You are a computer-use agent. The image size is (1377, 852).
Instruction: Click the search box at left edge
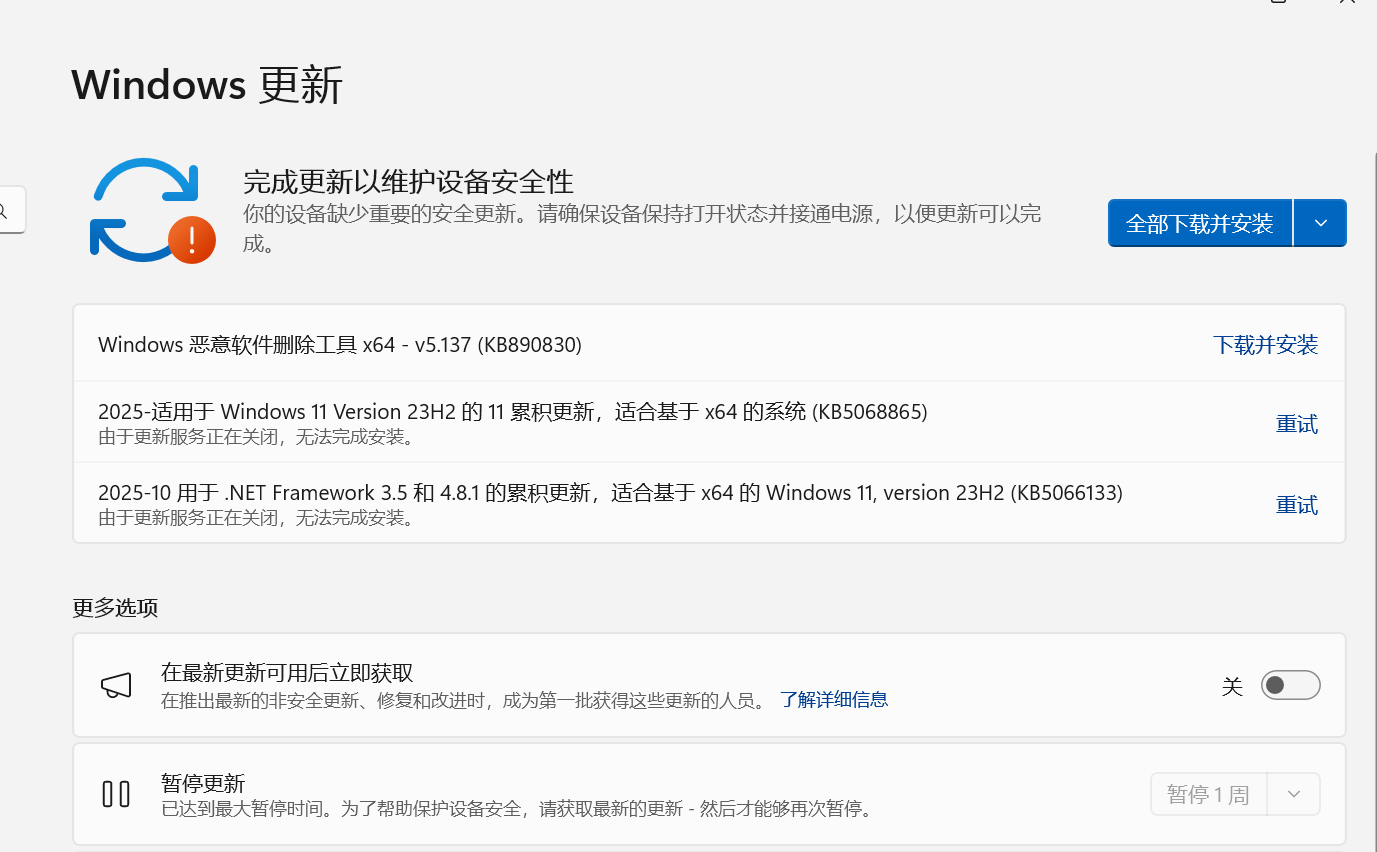[x=10, y=210]
